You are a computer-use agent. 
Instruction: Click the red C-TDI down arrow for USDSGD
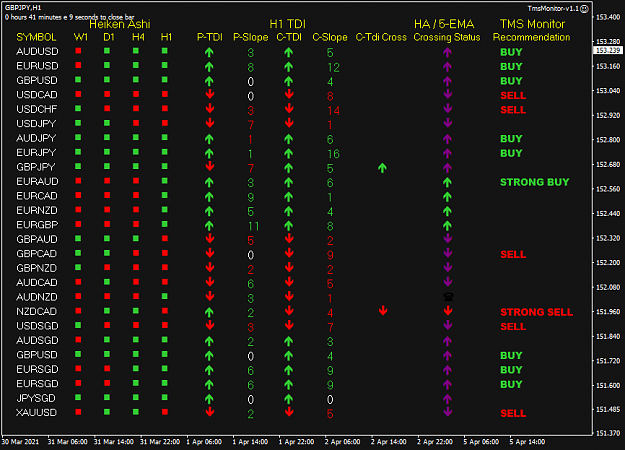[289, 325]
